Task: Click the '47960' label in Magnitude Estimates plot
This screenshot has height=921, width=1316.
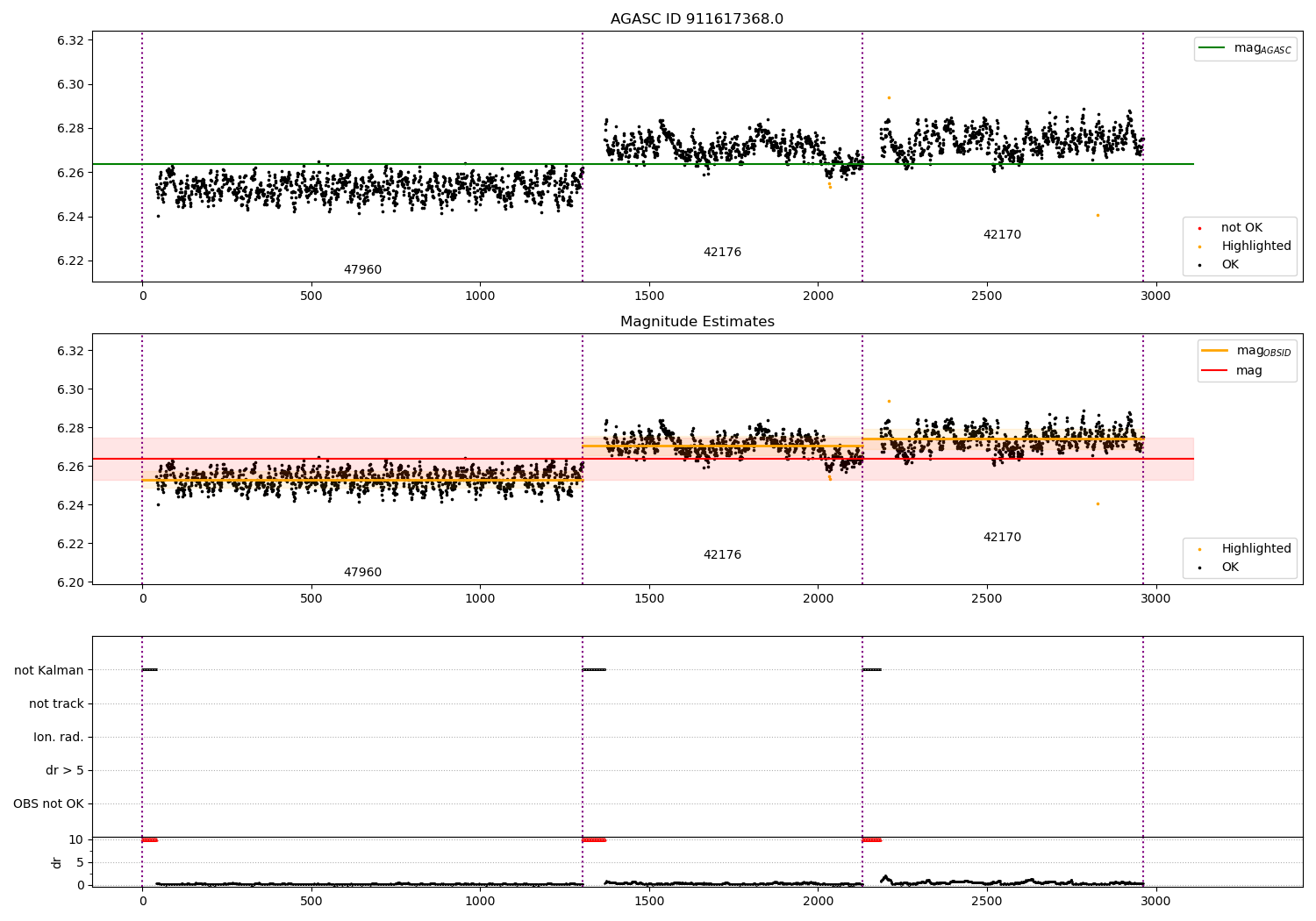Action: pyautogui.click(x=362, y=573)
